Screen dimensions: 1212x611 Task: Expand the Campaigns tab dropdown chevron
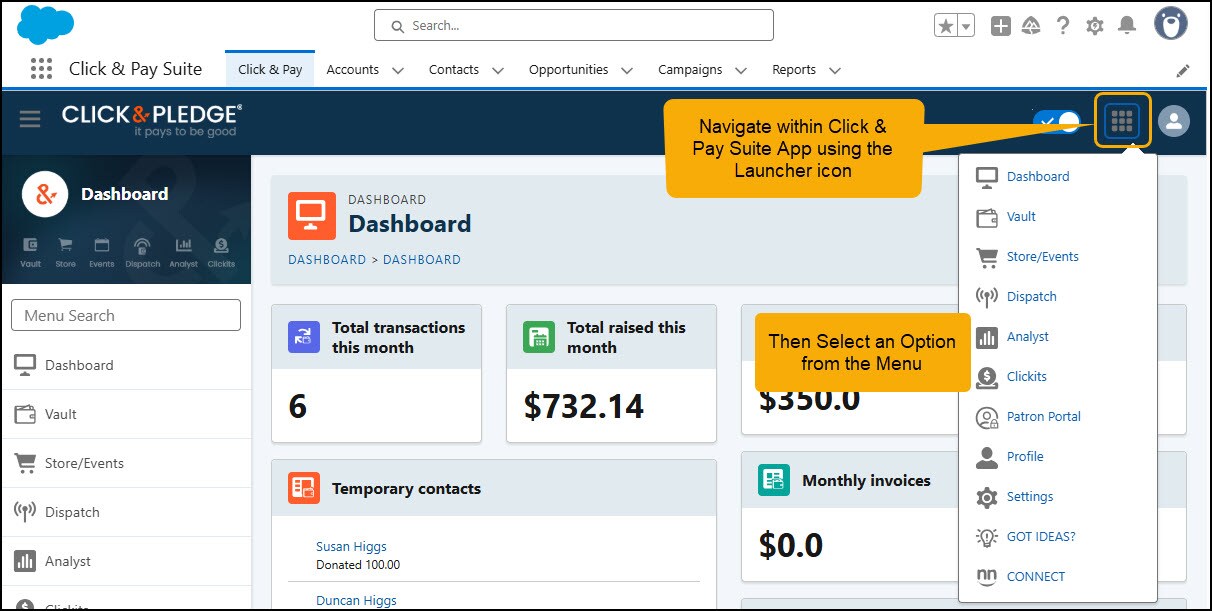741,70
